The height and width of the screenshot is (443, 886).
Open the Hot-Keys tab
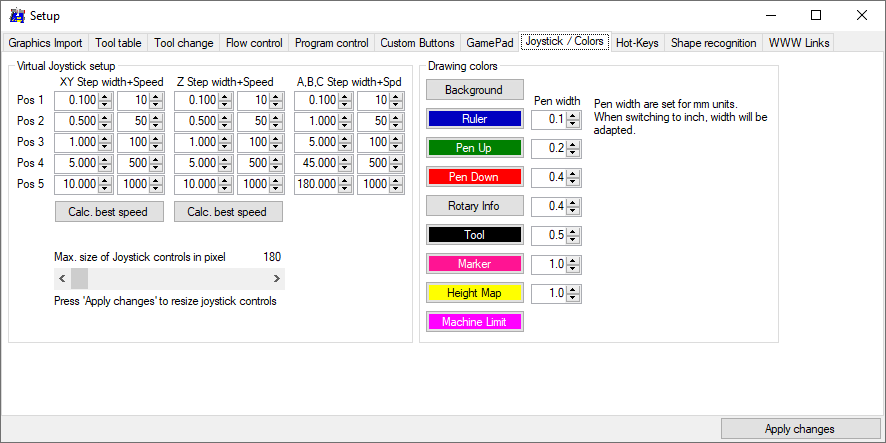tap(638, 43)
